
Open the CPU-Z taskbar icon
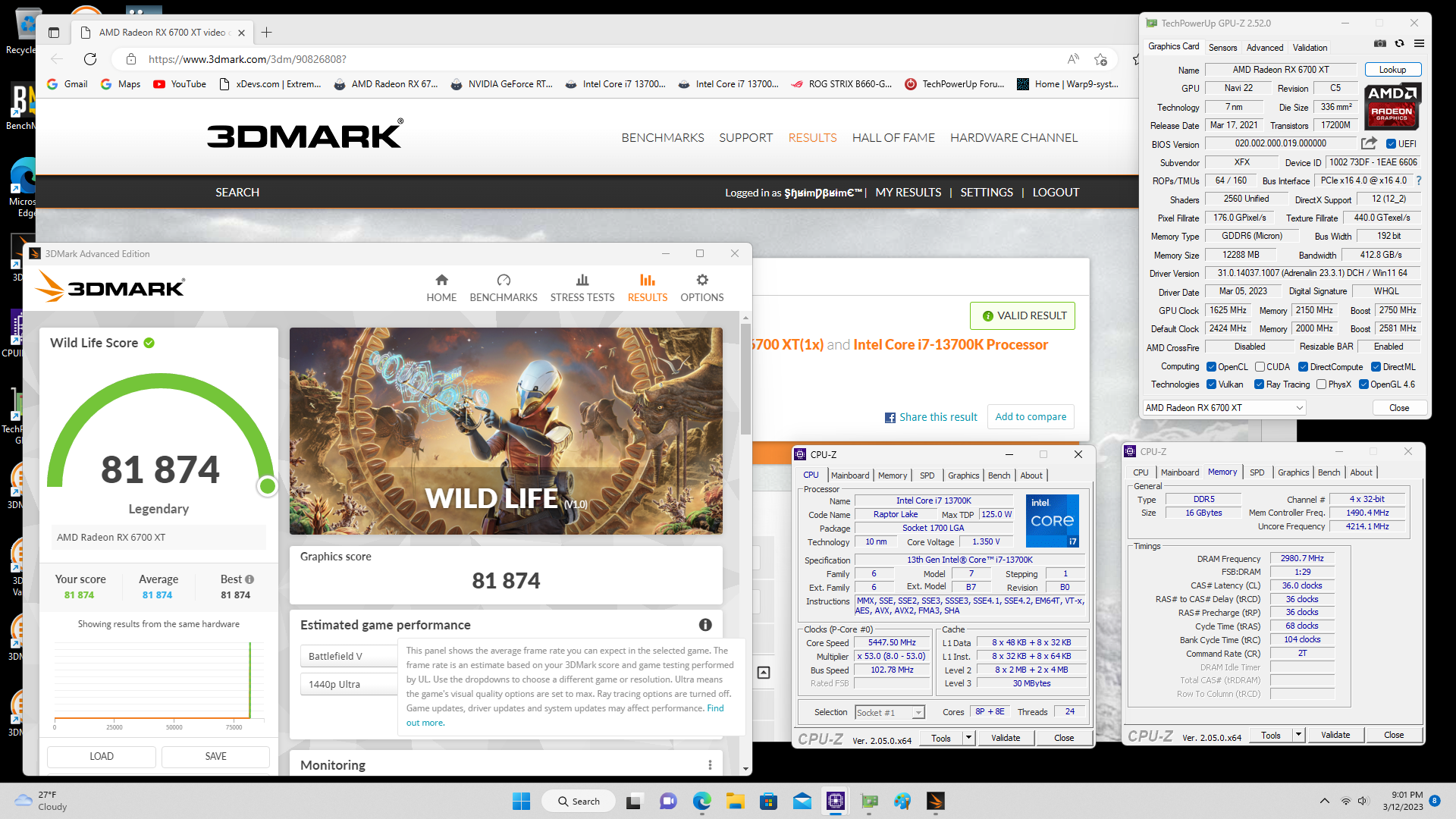pyautogui.click(x=835, y=801)
